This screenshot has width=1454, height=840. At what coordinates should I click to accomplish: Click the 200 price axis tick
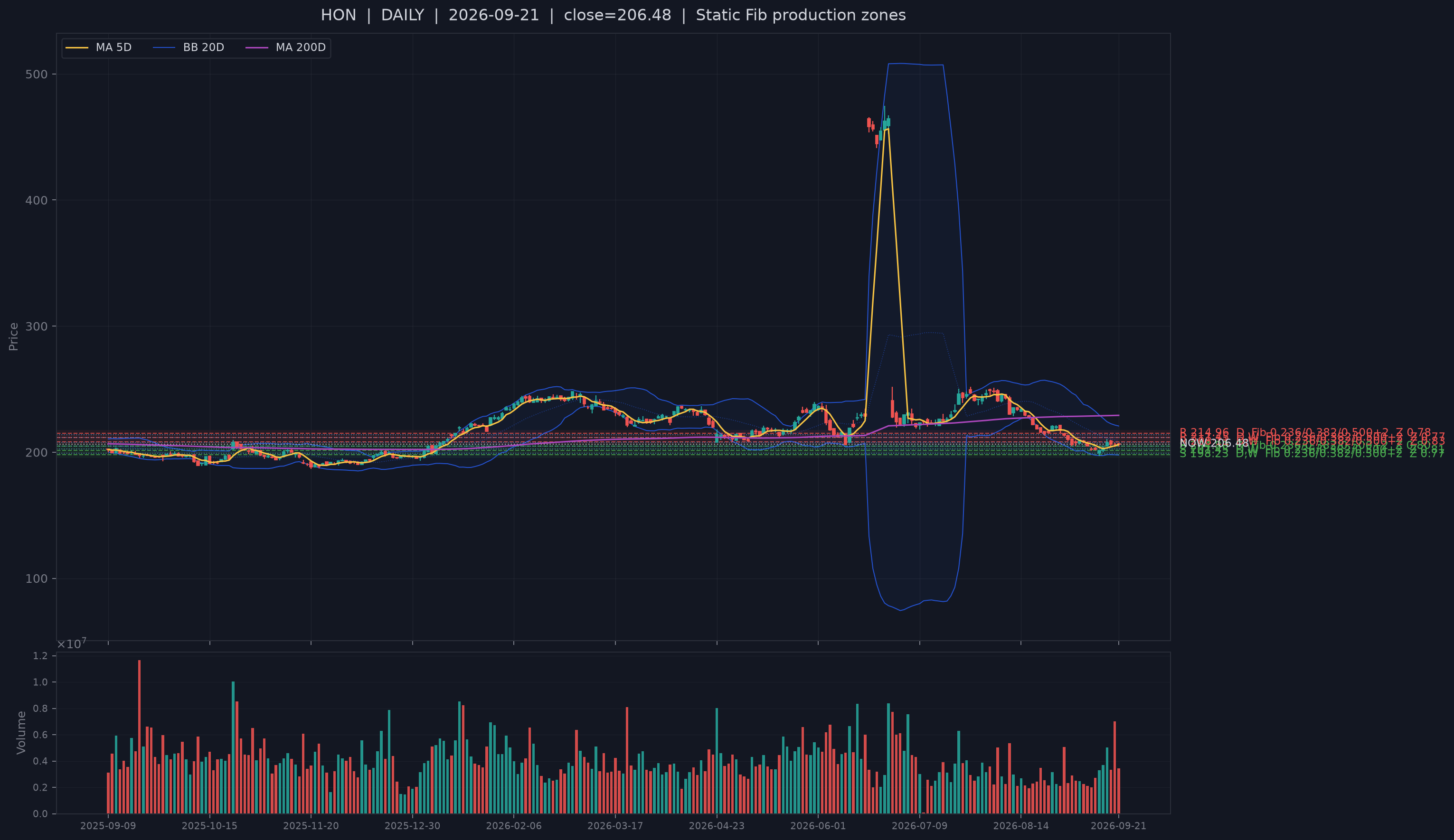pyautogui.click(x=37, y=453)
